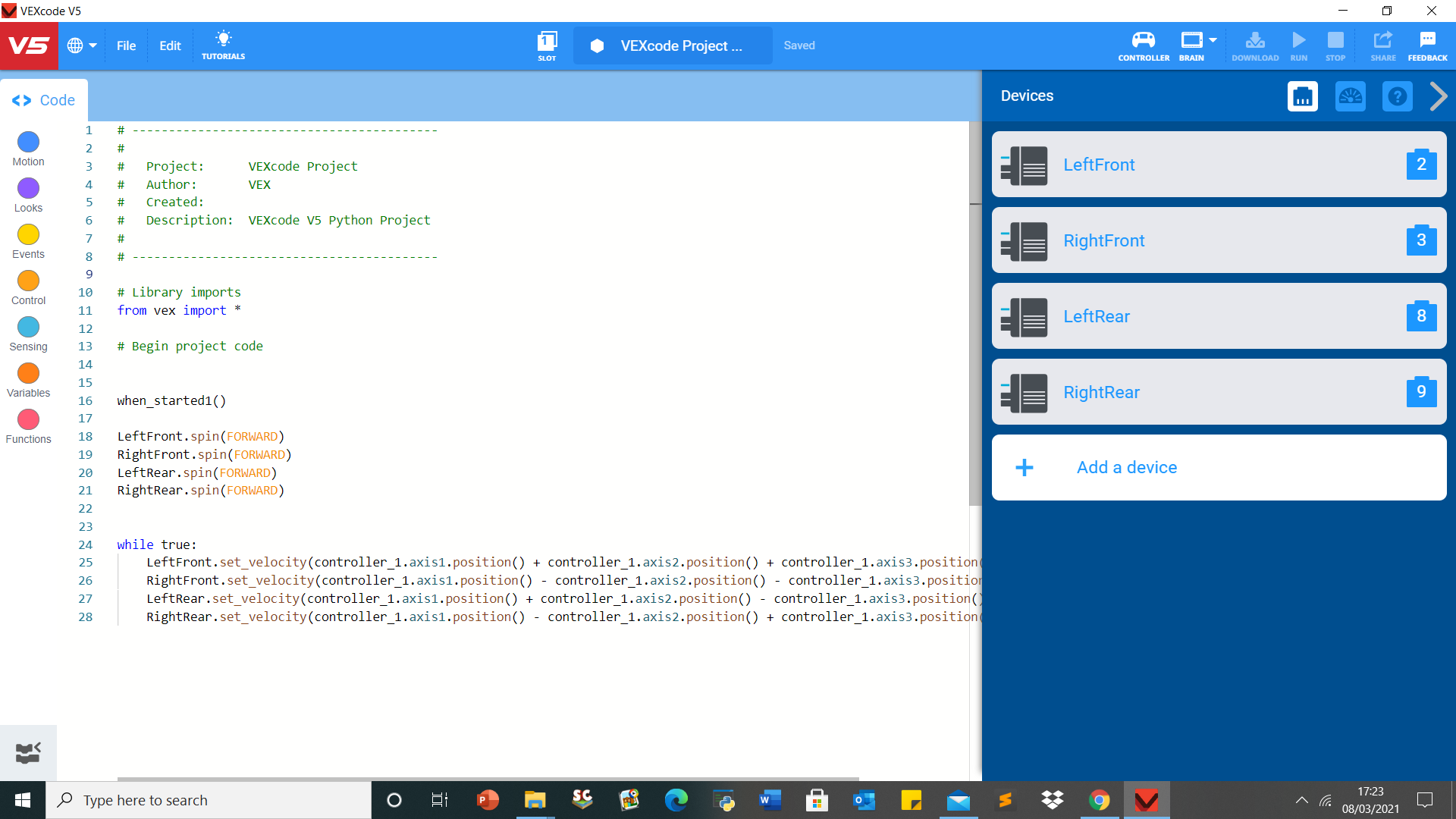Viewport: 1456px width, 819px height.
Task: Click the V5 logo icon
Action: click(x=29, y=45)
